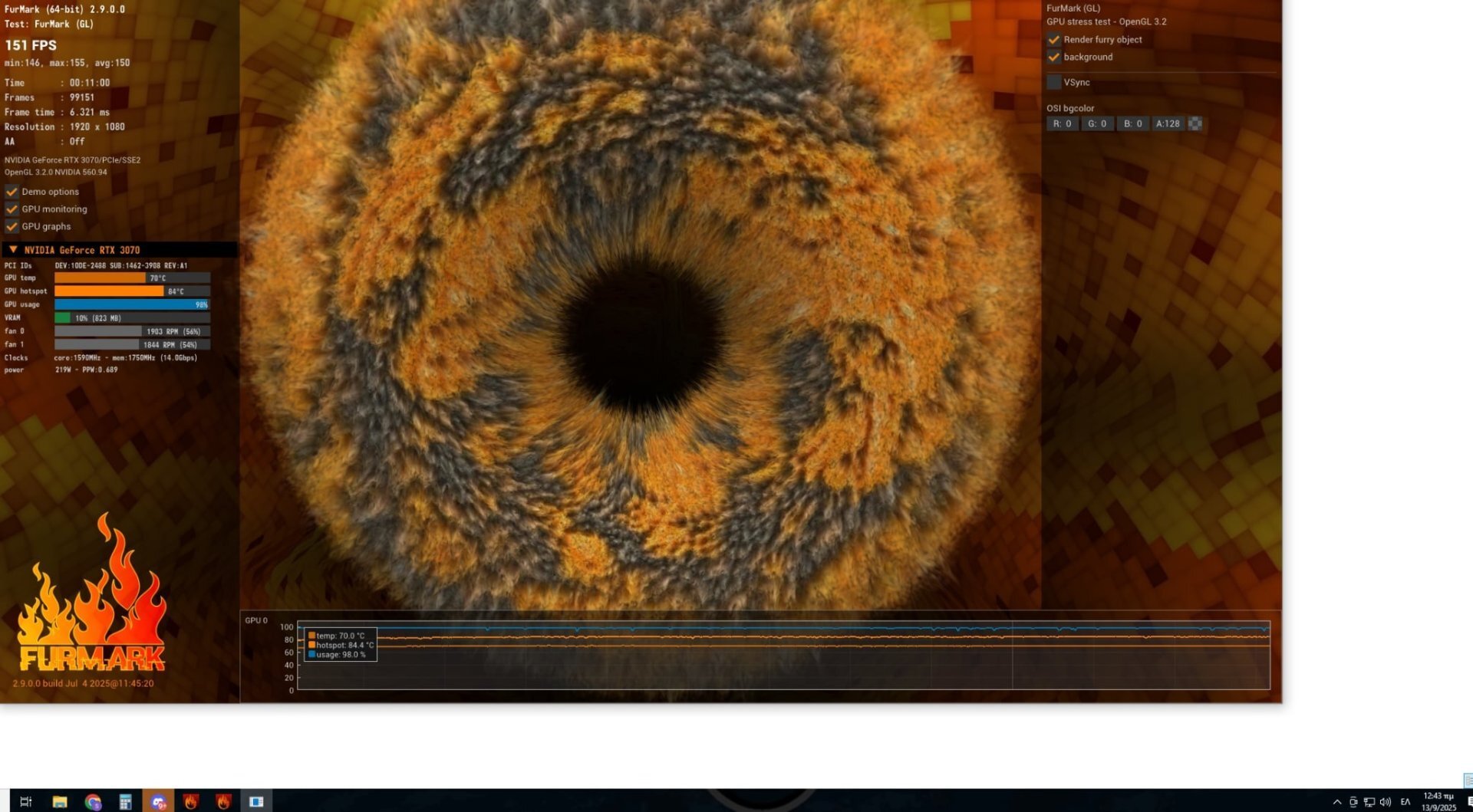Click the PCI IDs DEV:10DE-2488 line
Screen dimensions: 1473x812
pos(96,266)
